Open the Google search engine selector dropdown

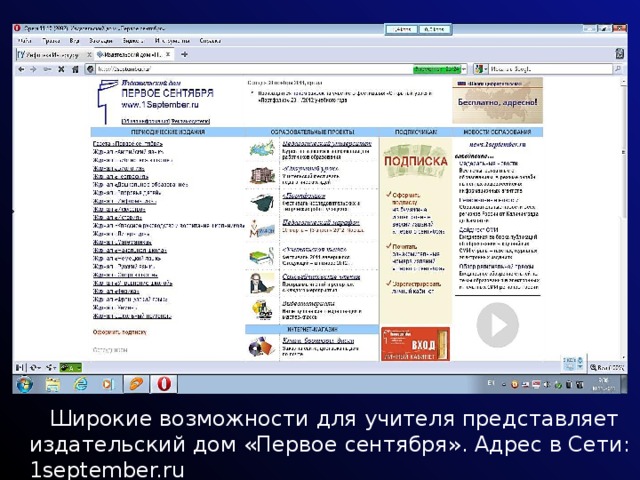point(481,69)
